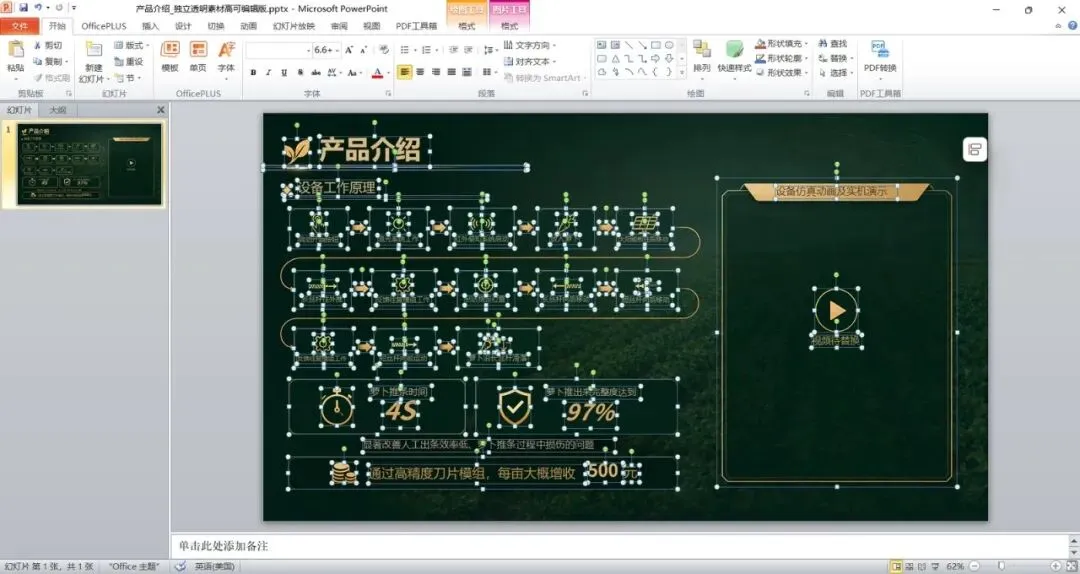Image resolution: width=1080 pixels, height=574 pixels.
Task: Toggle left text alignment
Action: [x=404, y=72]
